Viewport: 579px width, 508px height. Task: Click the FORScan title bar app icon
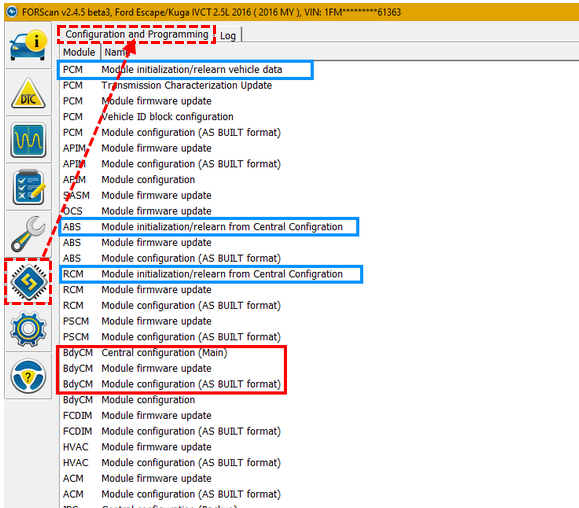(x=12, y=12)
